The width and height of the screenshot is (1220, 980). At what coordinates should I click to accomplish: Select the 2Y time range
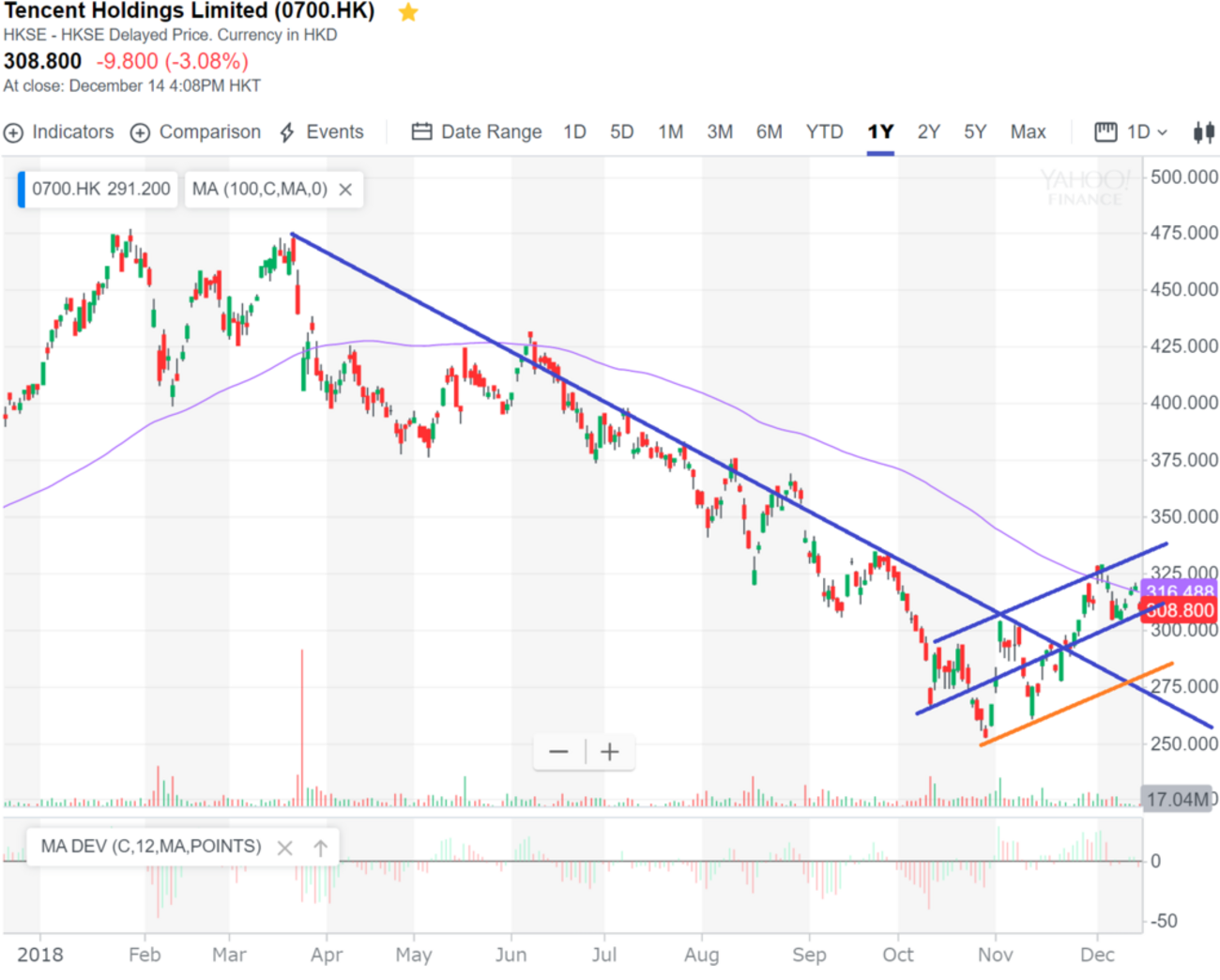click(x=928, y=132)
